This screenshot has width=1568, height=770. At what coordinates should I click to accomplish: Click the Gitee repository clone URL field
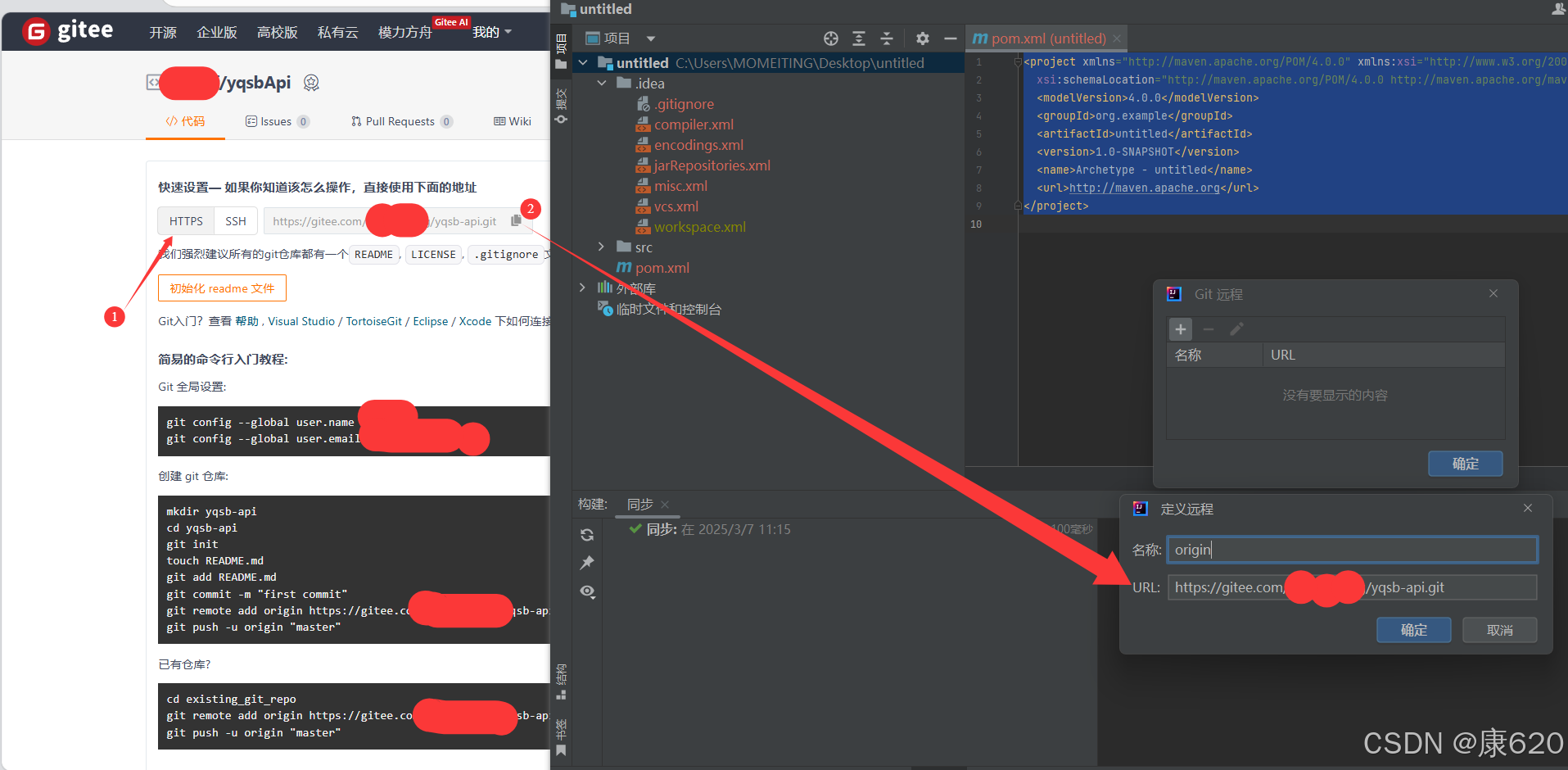[385, 221]
